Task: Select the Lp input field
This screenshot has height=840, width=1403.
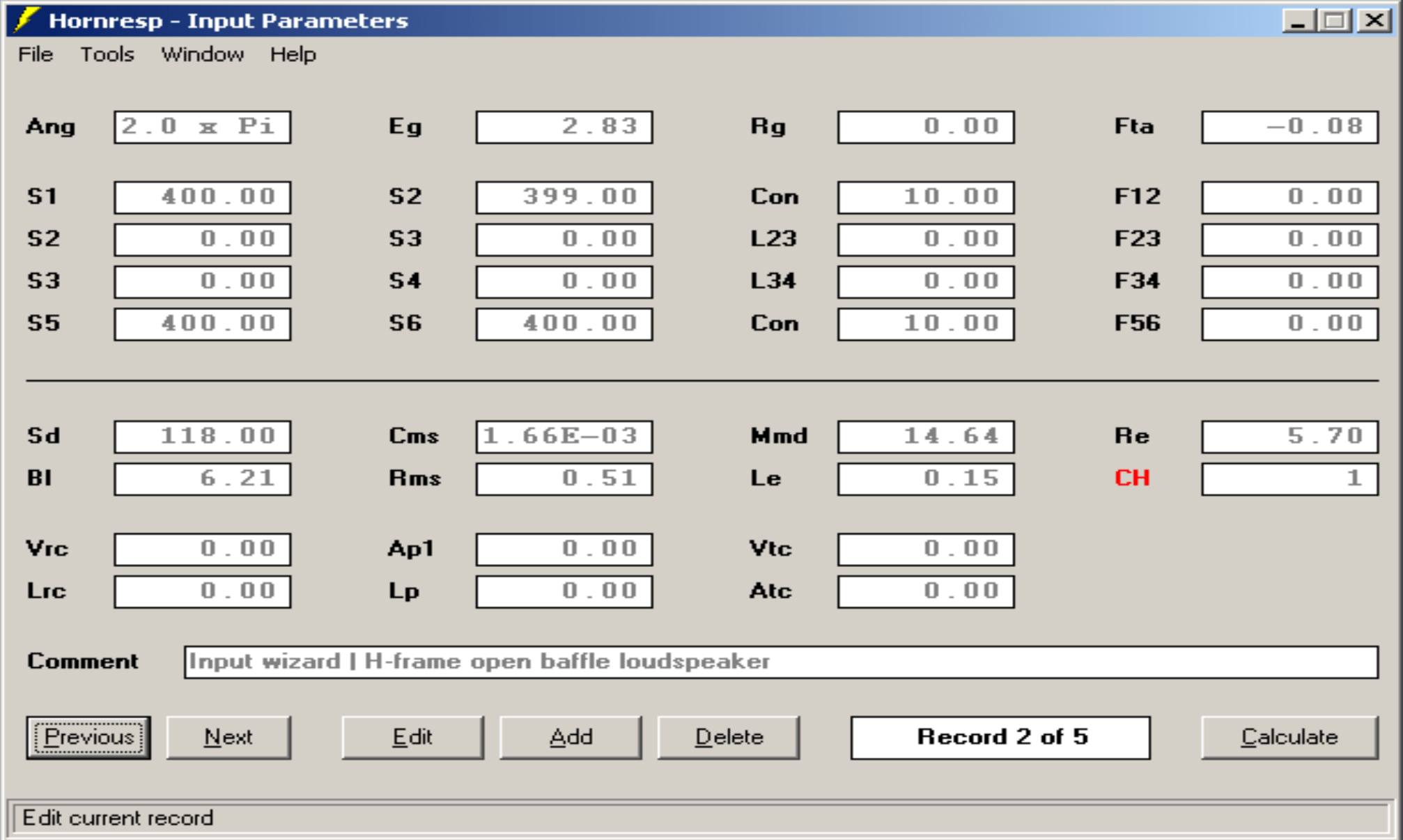Action: point(564,591)
